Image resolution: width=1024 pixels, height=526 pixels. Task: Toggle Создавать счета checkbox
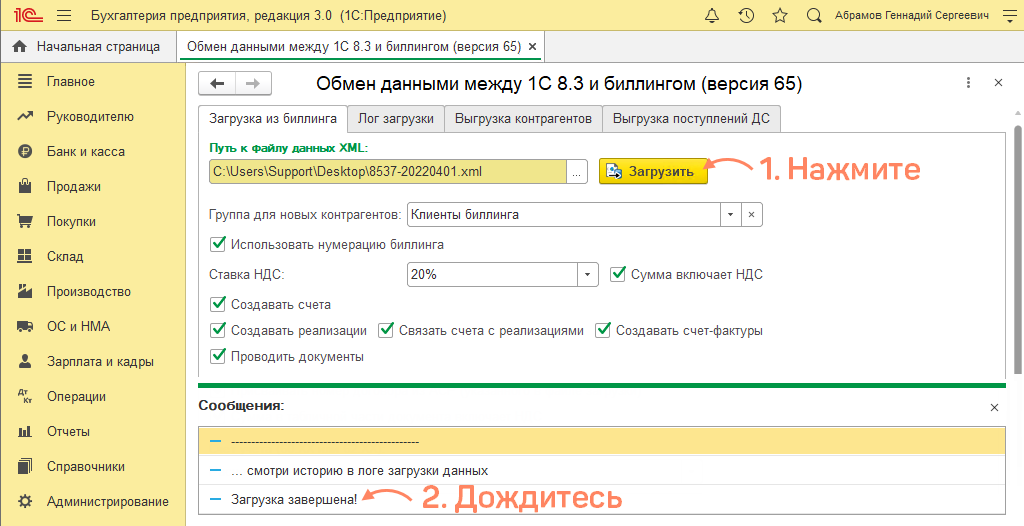click(217, 304)
